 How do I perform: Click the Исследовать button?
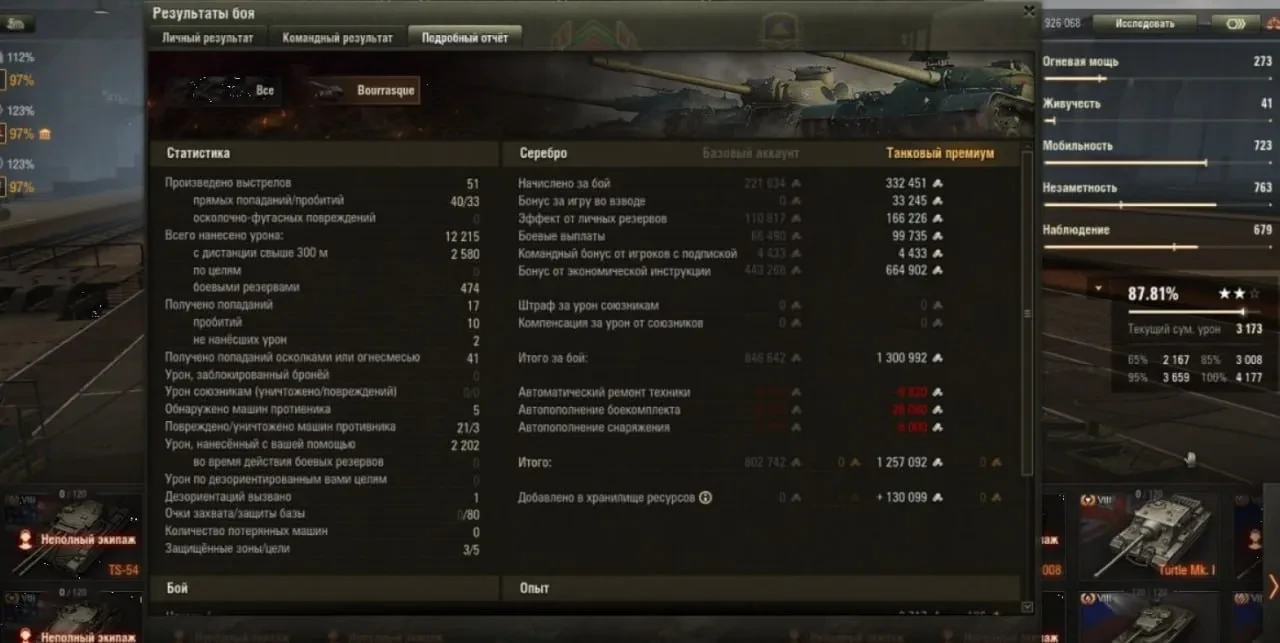1145,22
